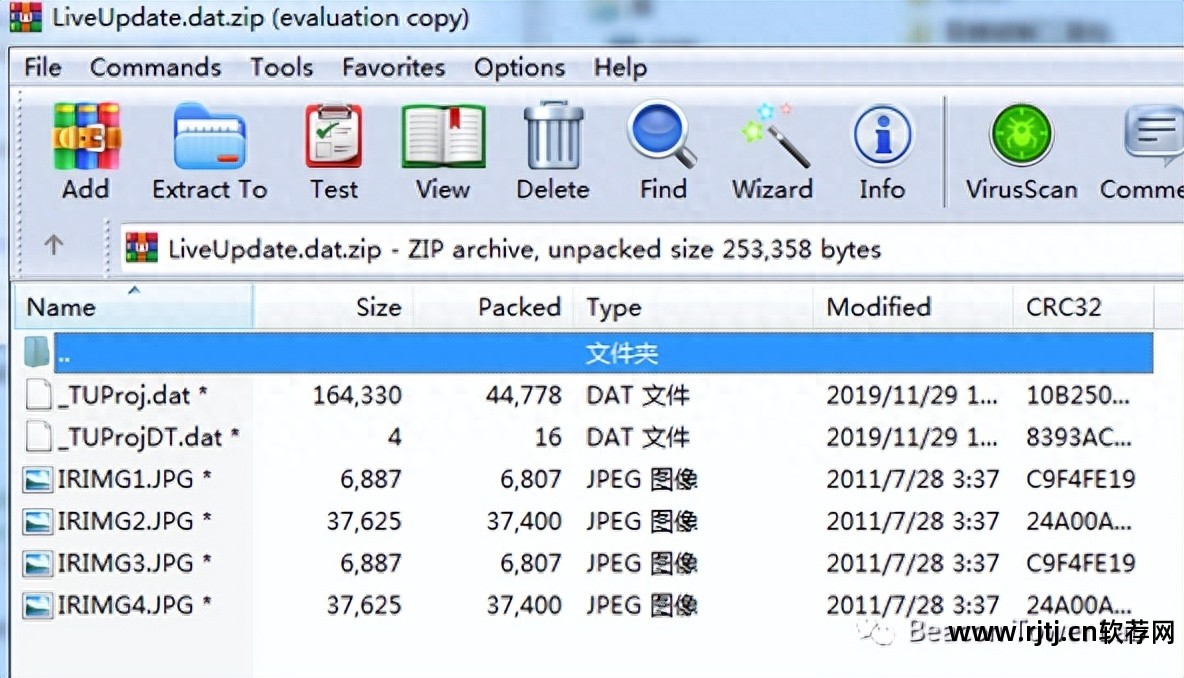
Task: Select file IRIMG3.JPG
Action: click(134, 563)
